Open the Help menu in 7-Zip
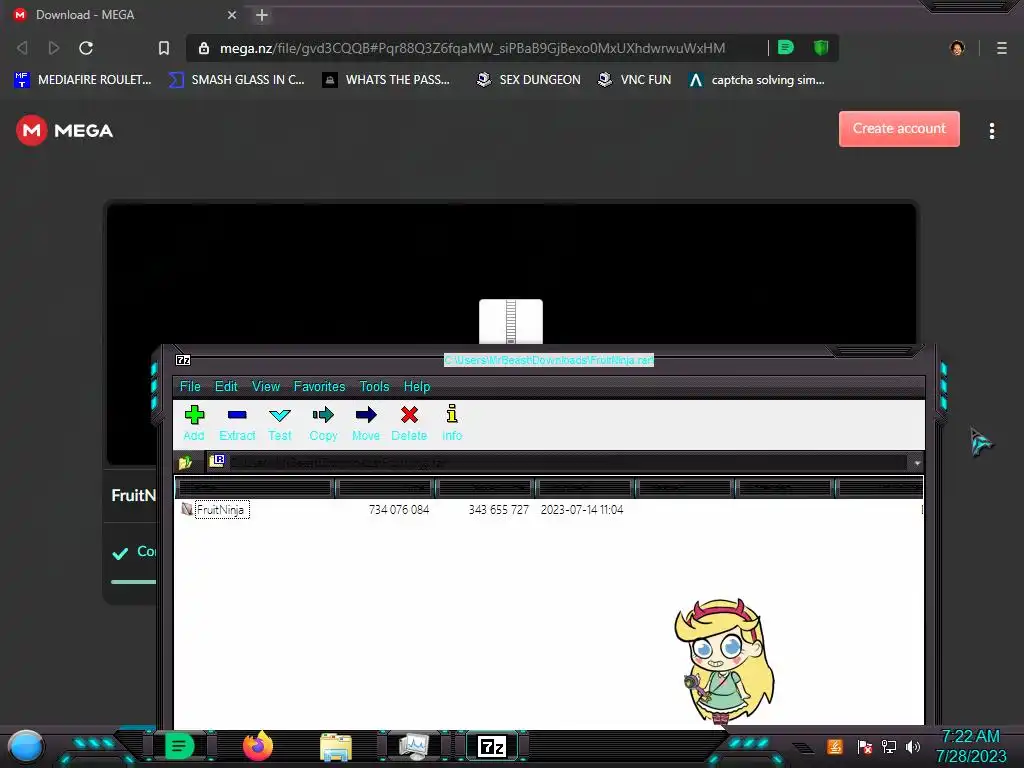The image size is (1024, 768). (417, 387)
